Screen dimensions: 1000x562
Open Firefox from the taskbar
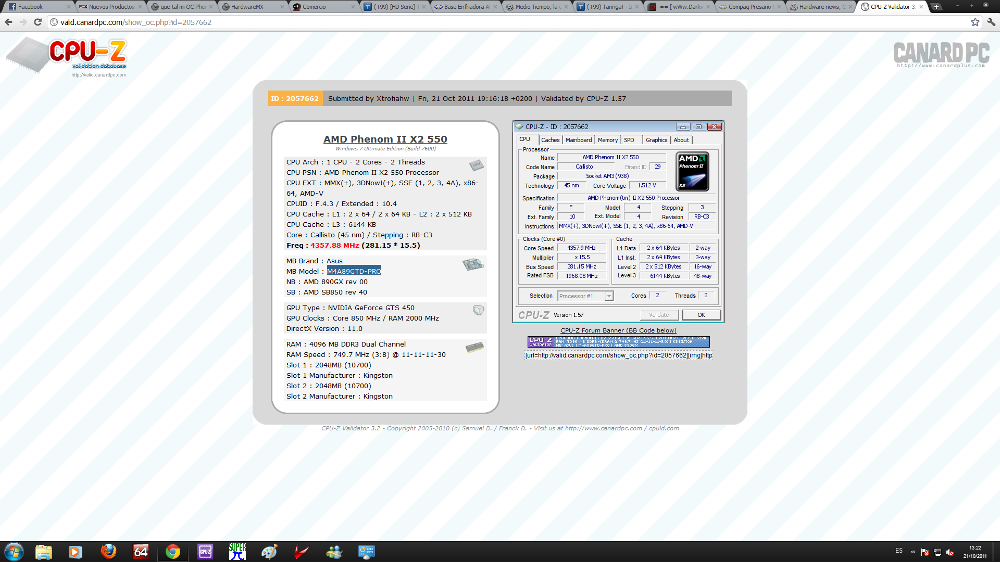[108, 552]
